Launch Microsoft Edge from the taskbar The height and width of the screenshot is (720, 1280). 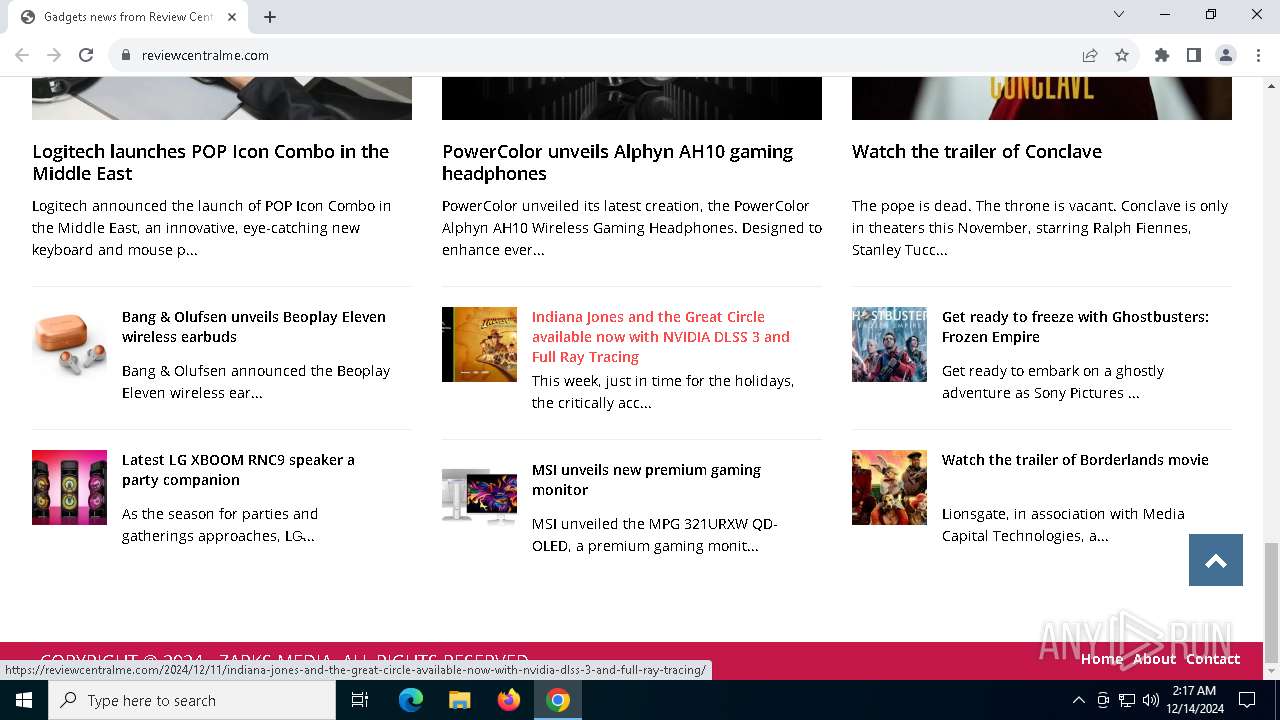[411, 700]
